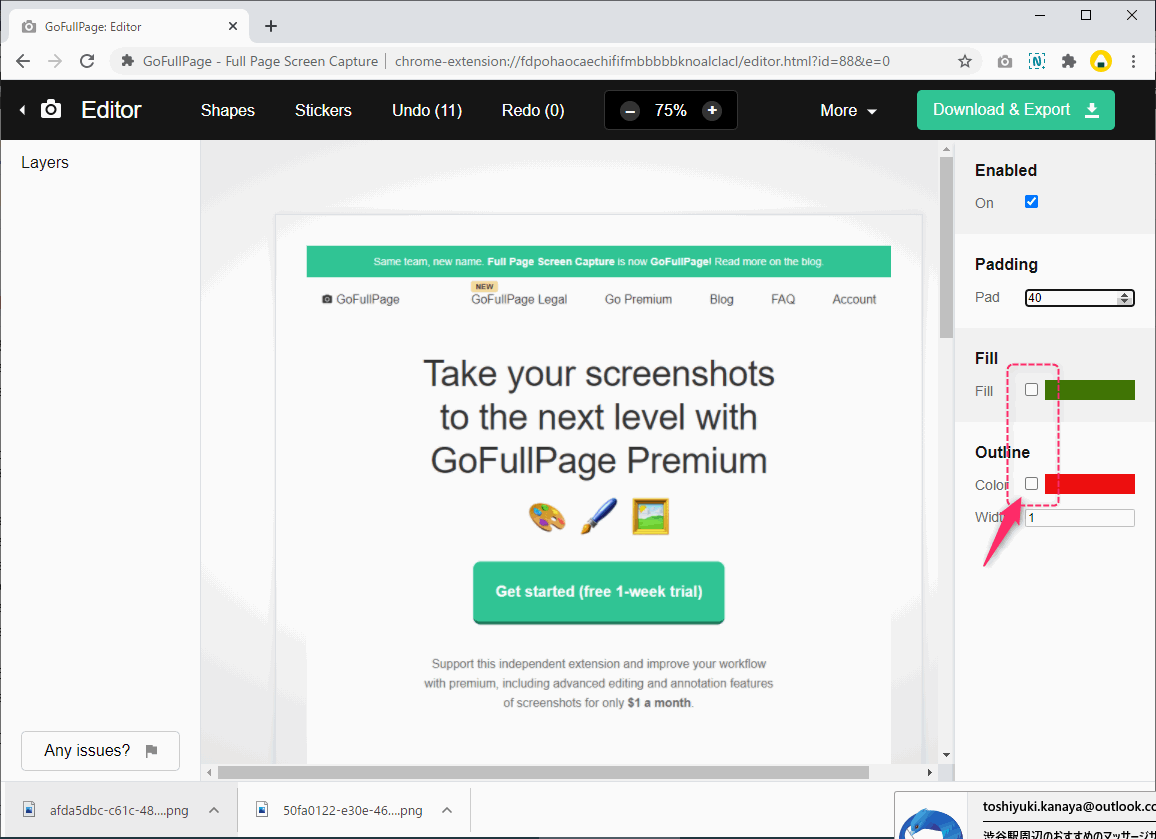Click the canvas vertical scrollbar thumb
Screen dimensions: 1156x839
[x=947, y=247]
